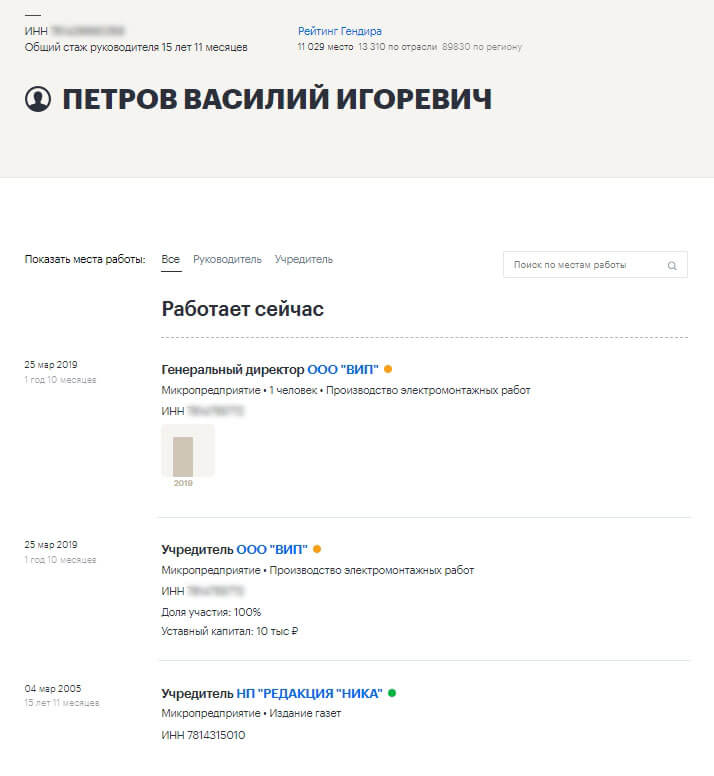Click the "Уставный капитал: 10 тыс ₽" text
The height and width of the screenshot is (776, 714).
pos(230,631)
